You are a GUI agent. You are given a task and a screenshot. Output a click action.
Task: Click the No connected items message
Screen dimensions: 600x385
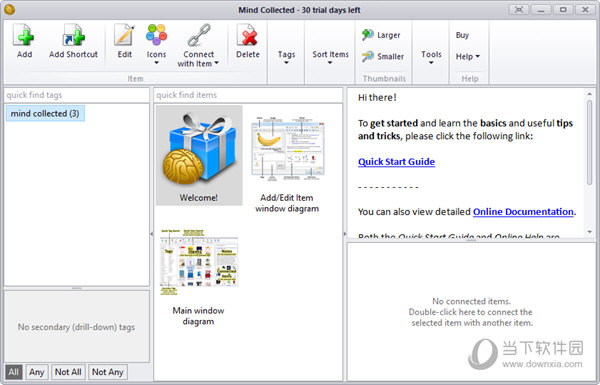[471, 312]
